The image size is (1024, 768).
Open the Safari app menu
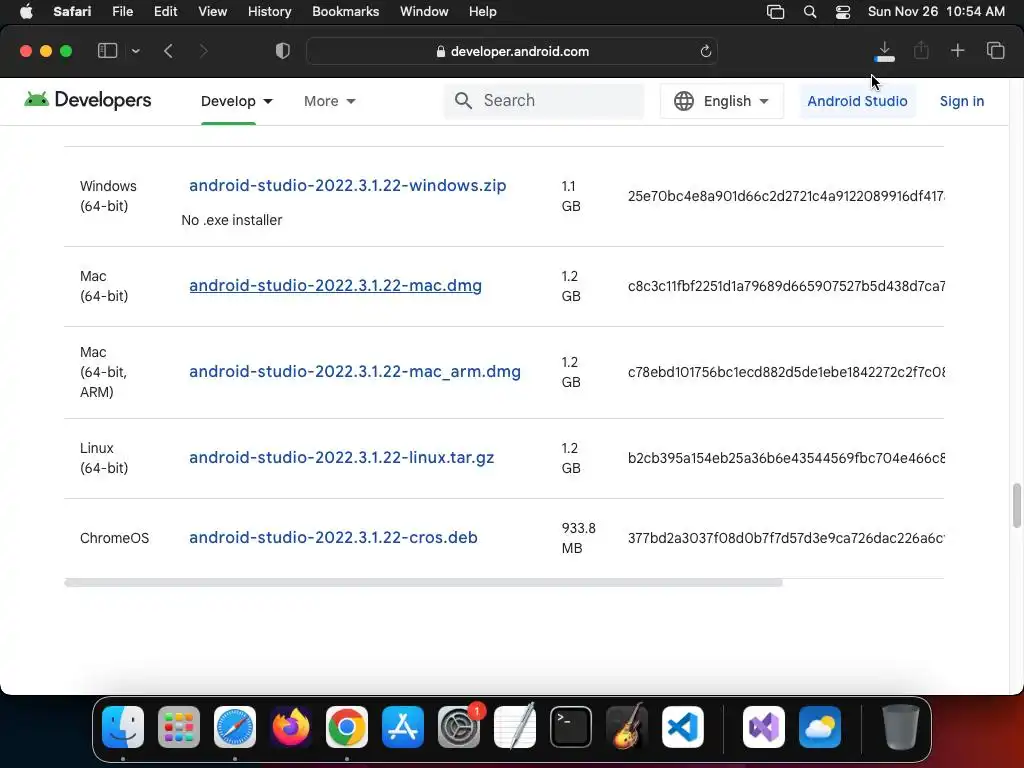coord(72,12)
